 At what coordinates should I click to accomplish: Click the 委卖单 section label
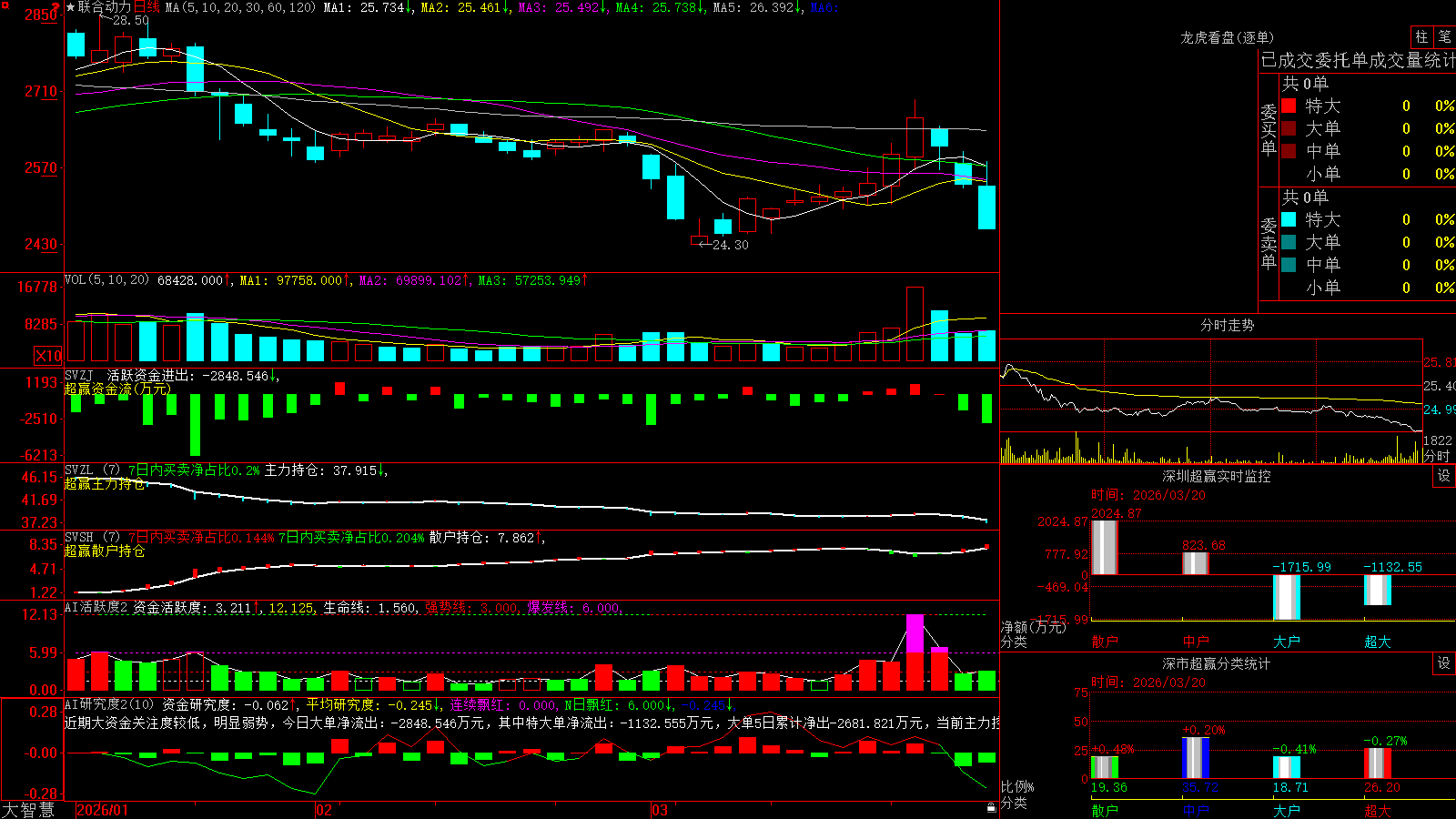[1269, 243]
